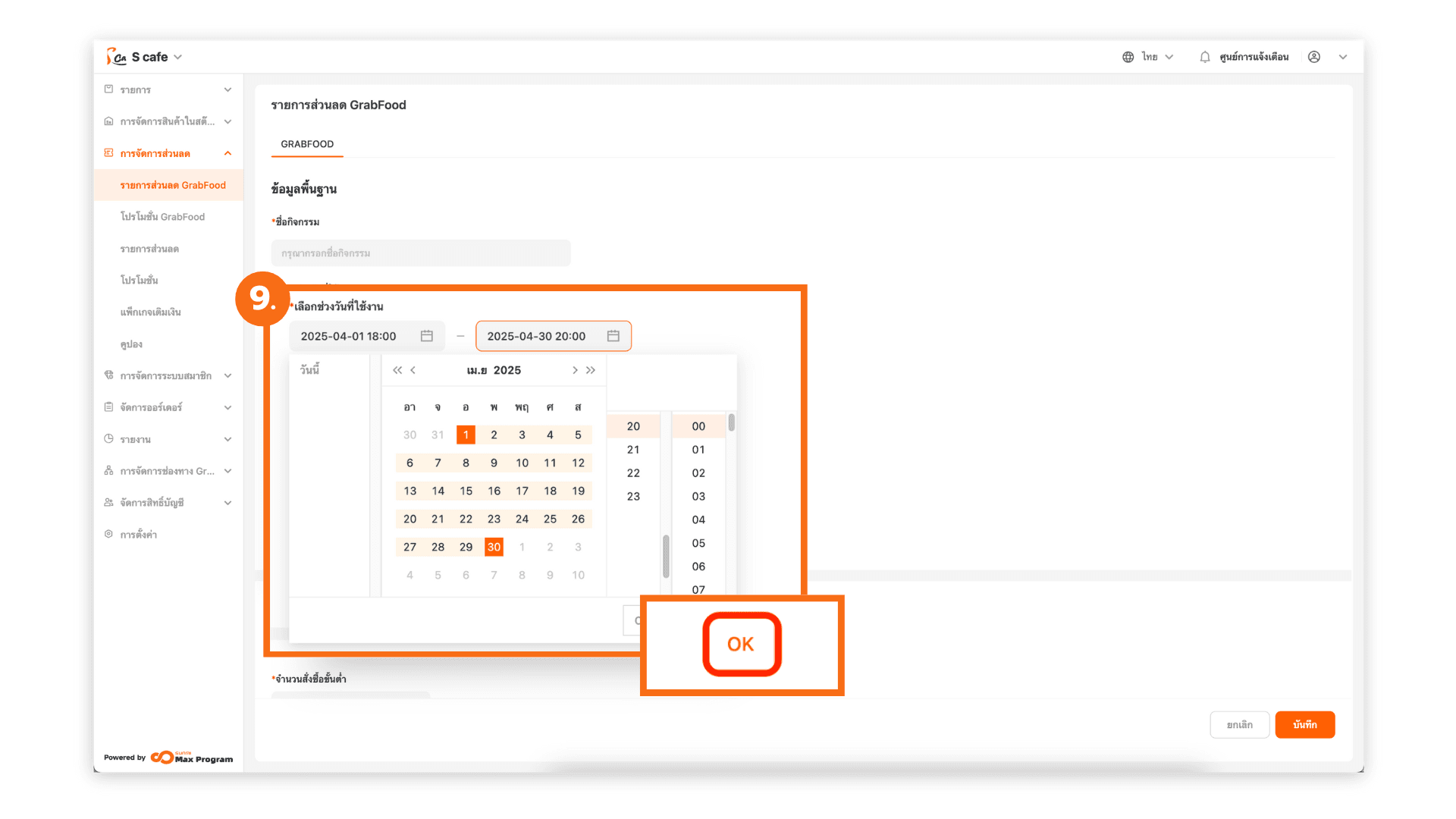The image size is (1456, 819).
Task: Click the ยกเลิก cancel button
Action: [x=1239, y=724]
